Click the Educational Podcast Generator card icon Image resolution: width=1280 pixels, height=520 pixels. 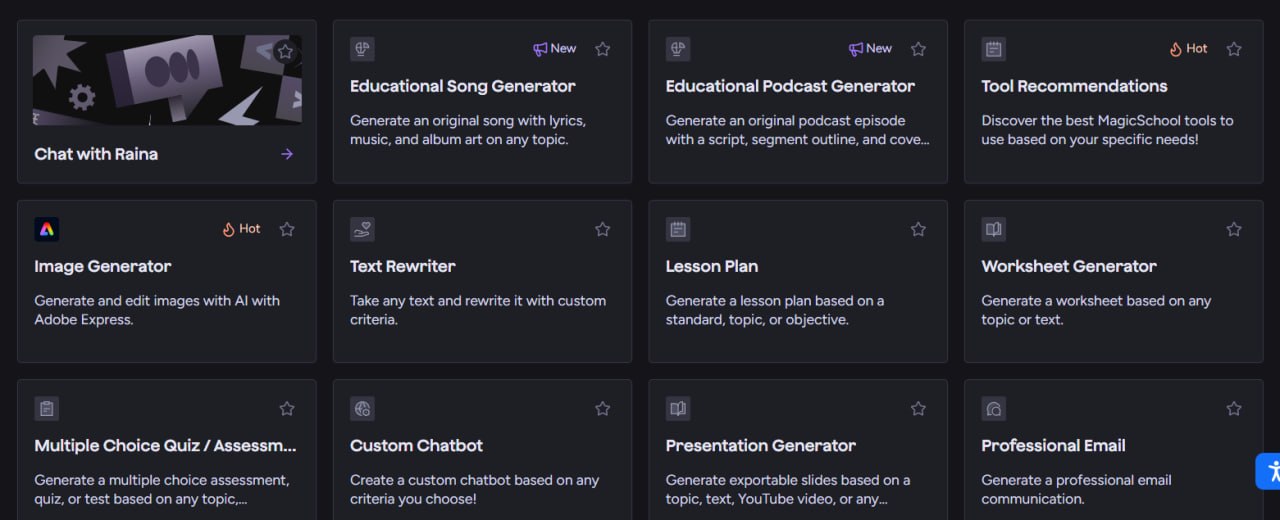point(678,49)
